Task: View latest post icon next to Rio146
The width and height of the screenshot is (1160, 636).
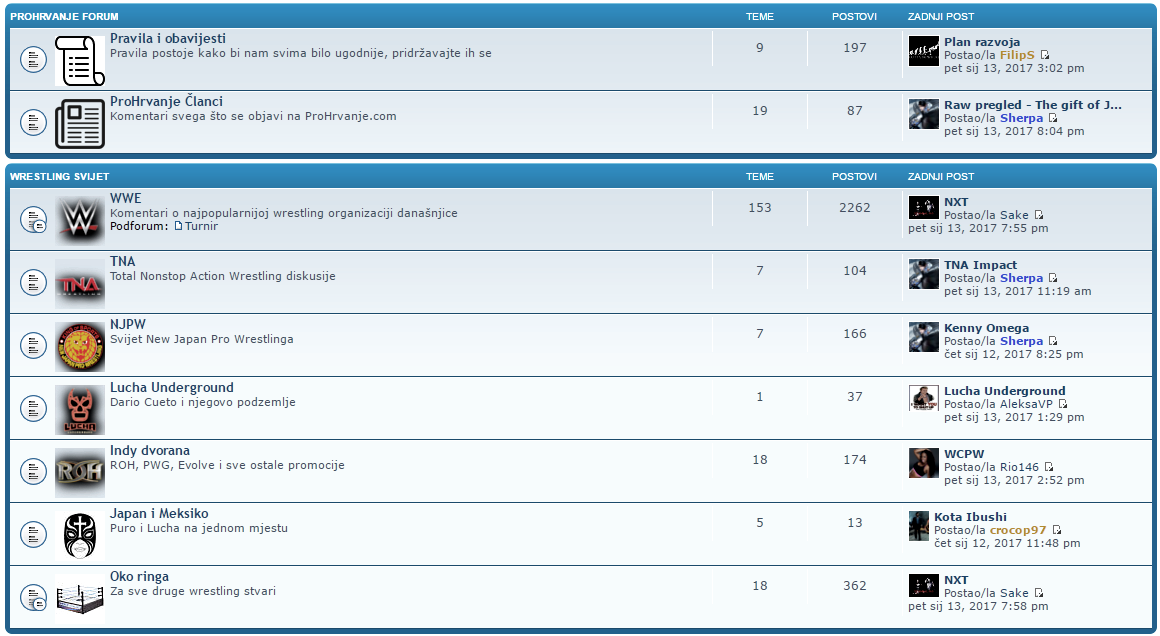Action: pyautogui.click(x=1049, y=467)
